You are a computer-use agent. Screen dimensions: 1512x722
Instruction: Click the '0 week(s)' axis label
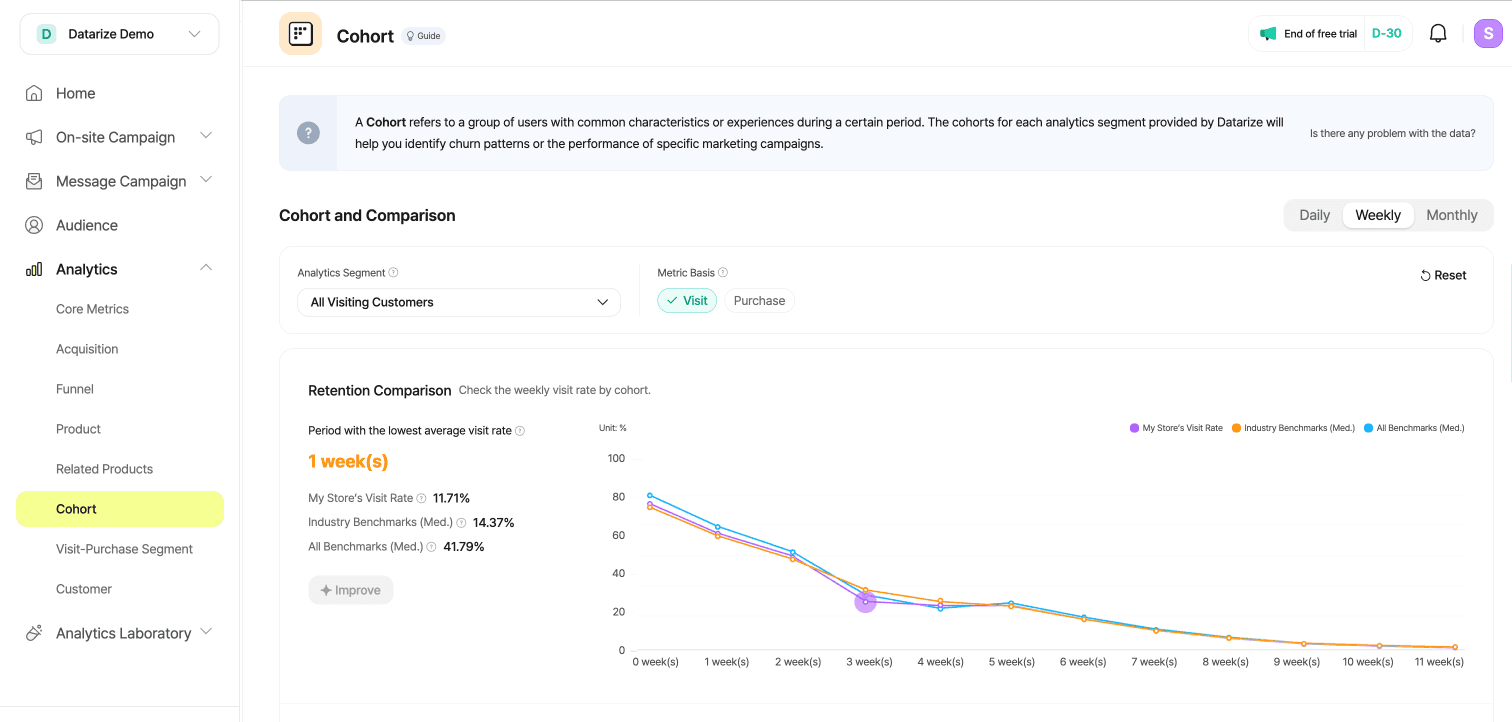coord(656,662)
